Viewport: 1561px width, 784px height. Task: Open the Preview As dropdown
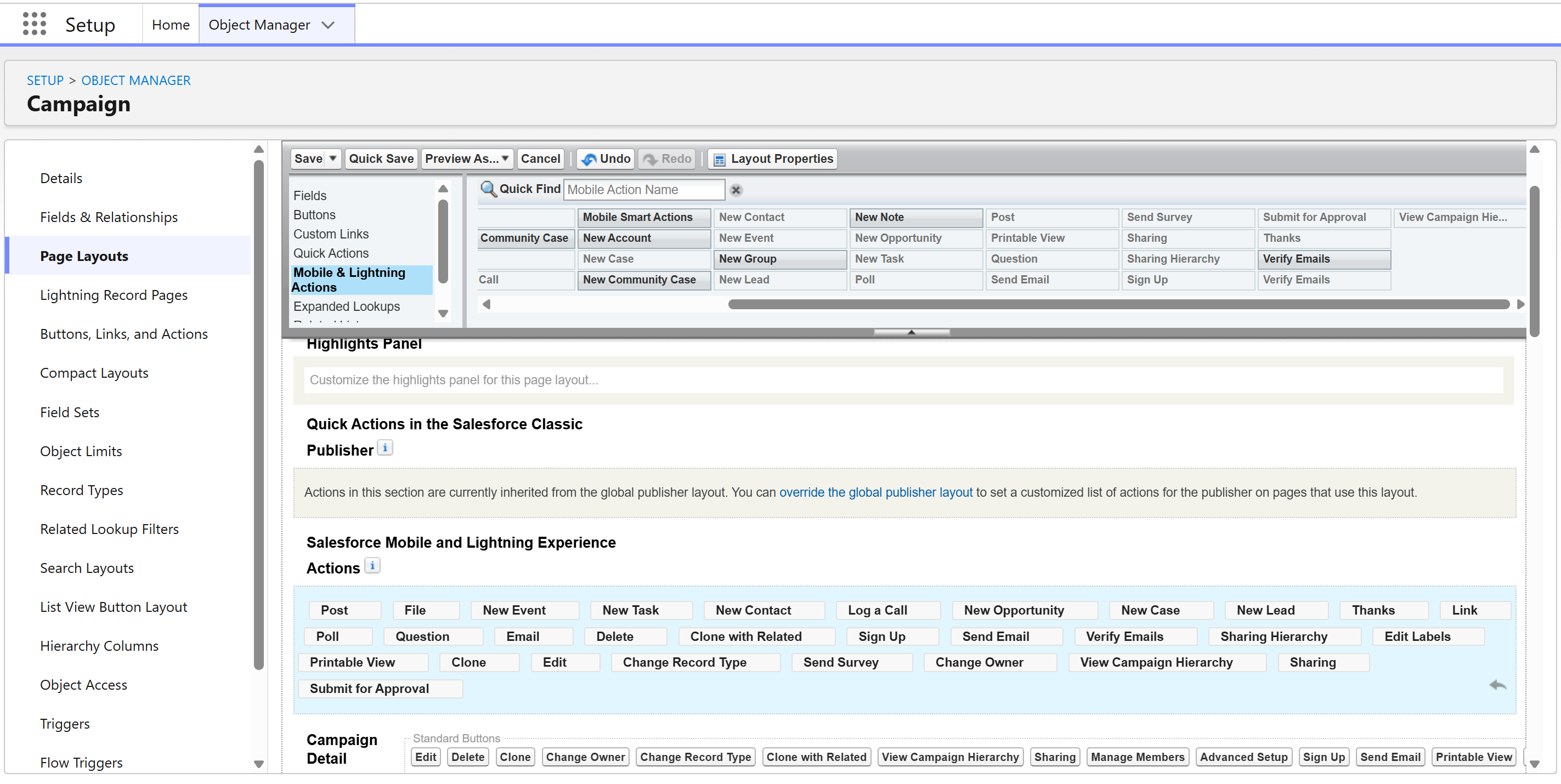(x=467, y=159)
